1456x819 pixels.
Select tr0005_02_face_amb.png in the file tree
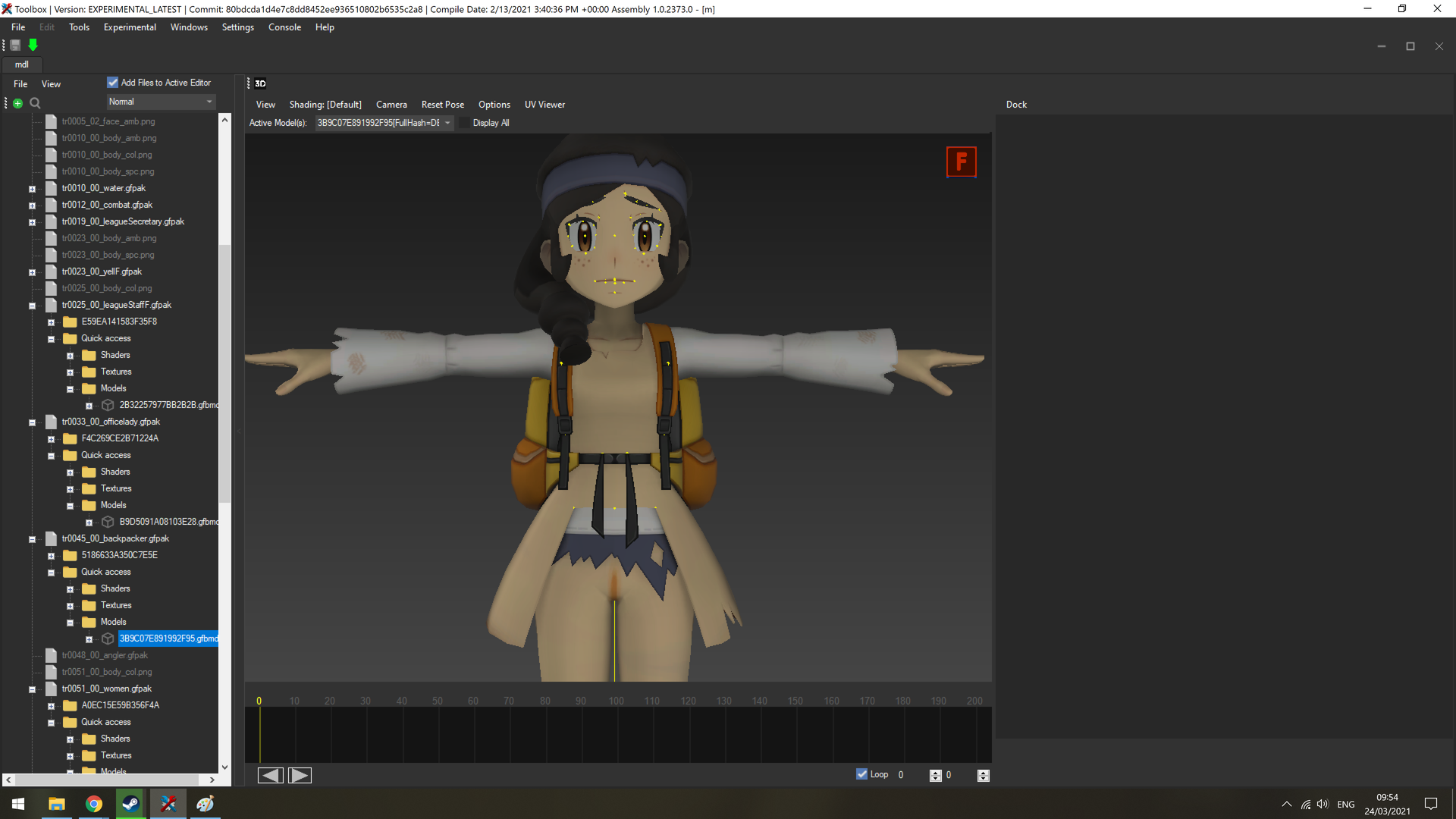point(108,121)
